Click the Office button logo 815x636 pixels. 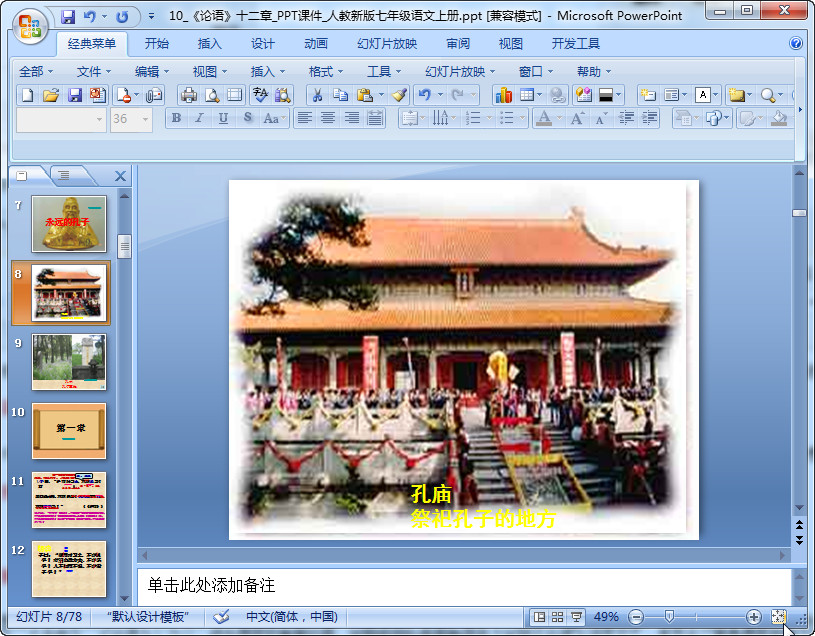point(29,26)
